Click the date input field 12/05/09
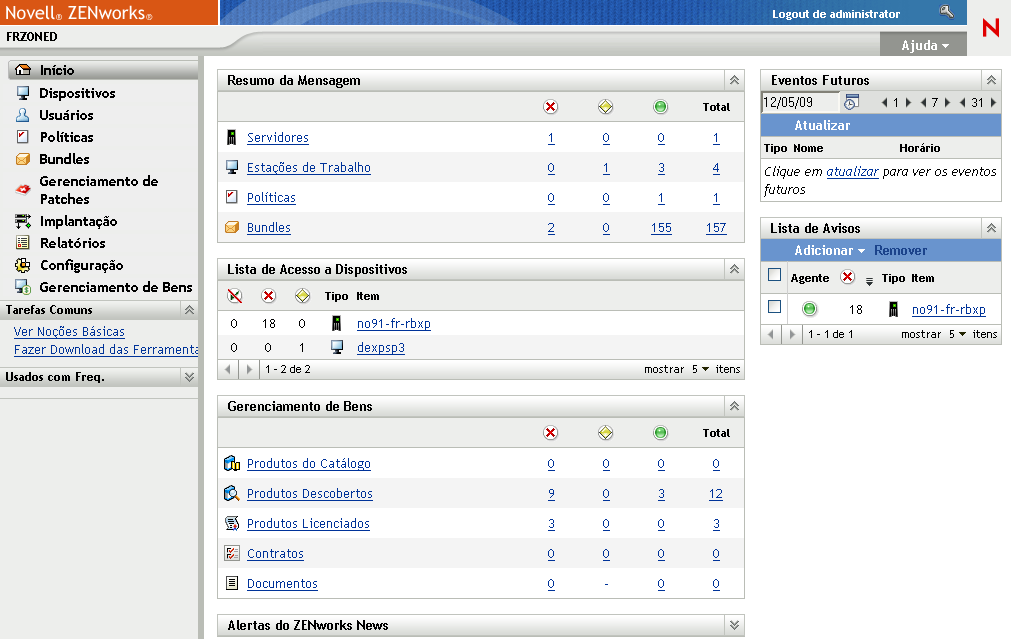Screen dimensions: 1011x639 click(x=800, y=102)
